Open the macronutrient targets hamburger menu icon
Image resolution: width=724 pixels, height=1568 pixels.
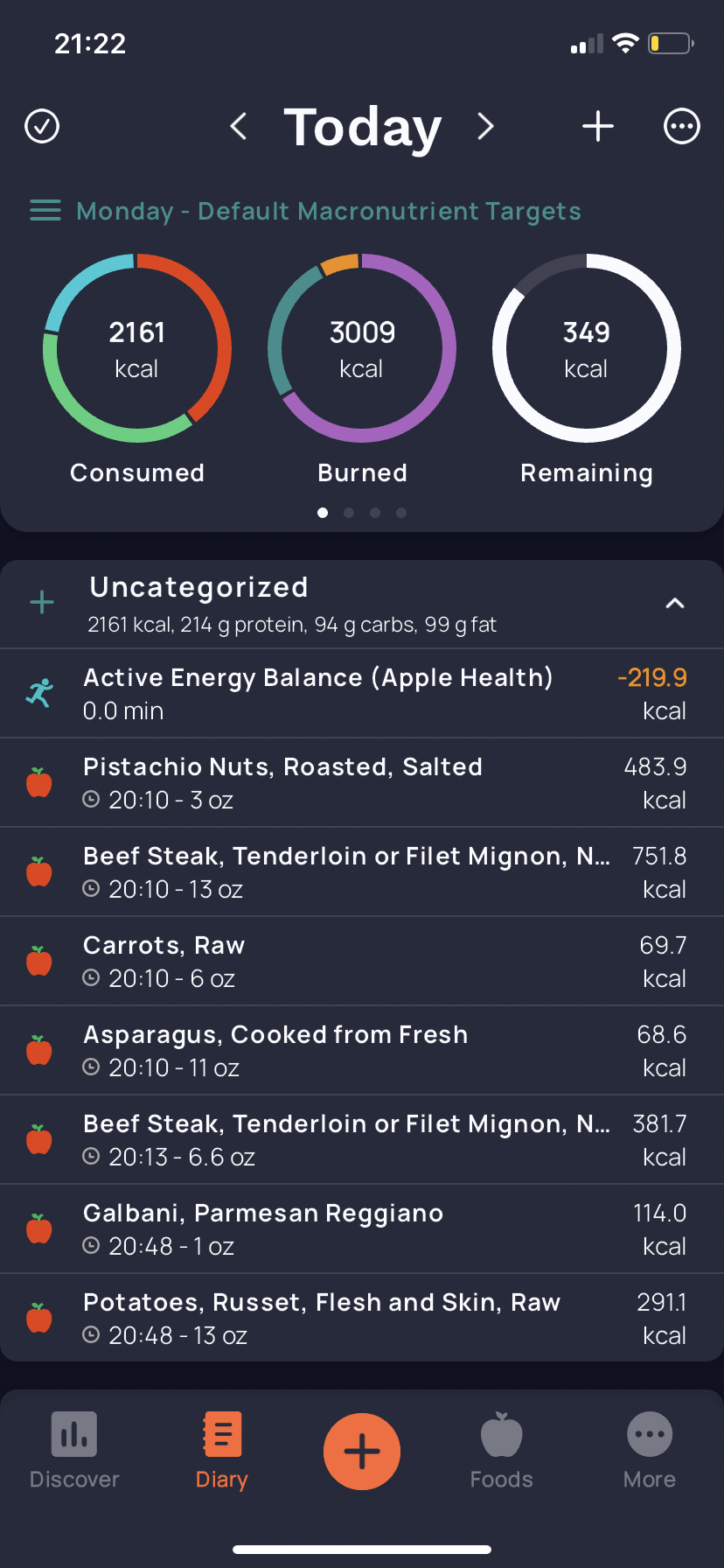click(45, 211)
